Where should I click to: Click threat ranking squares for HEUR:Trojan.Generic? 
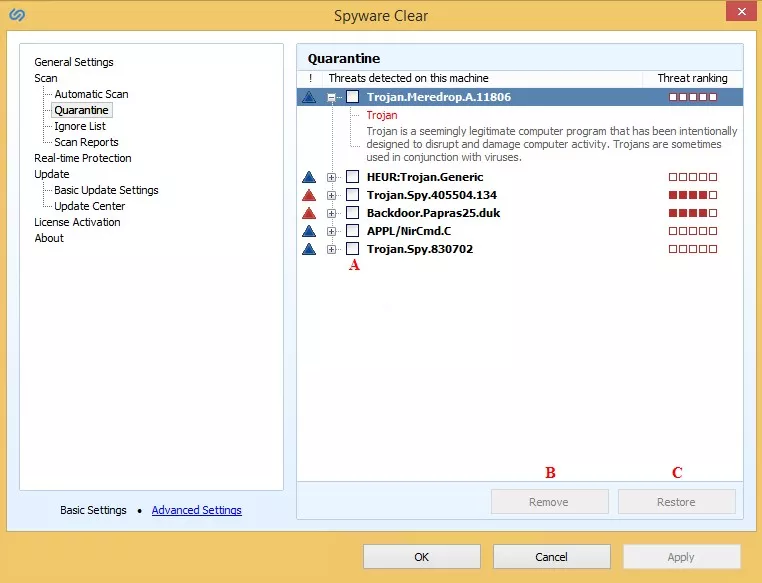pos(693,177)
